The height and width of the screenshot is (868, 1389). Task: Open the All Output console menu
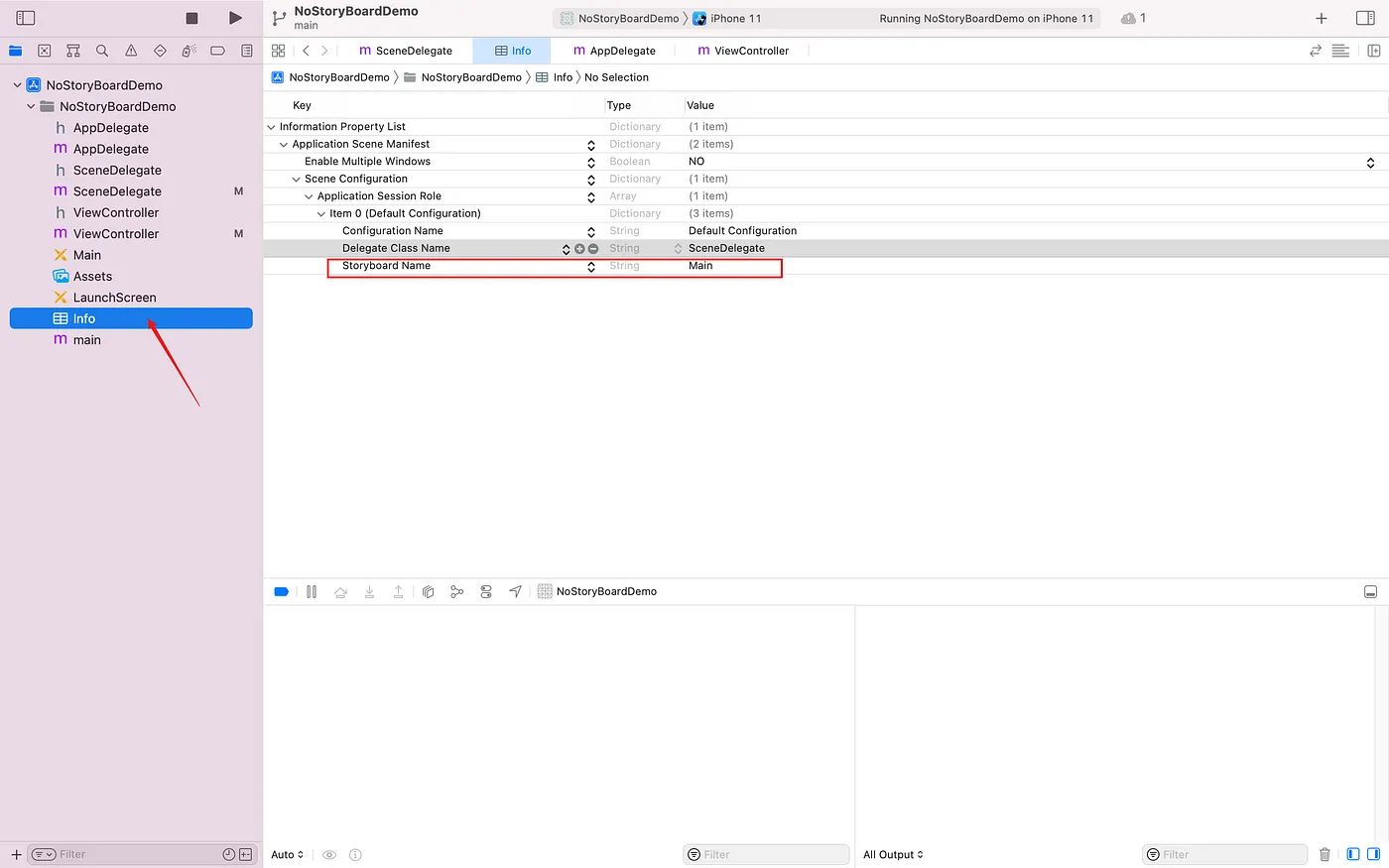click(x=893, y=854)
